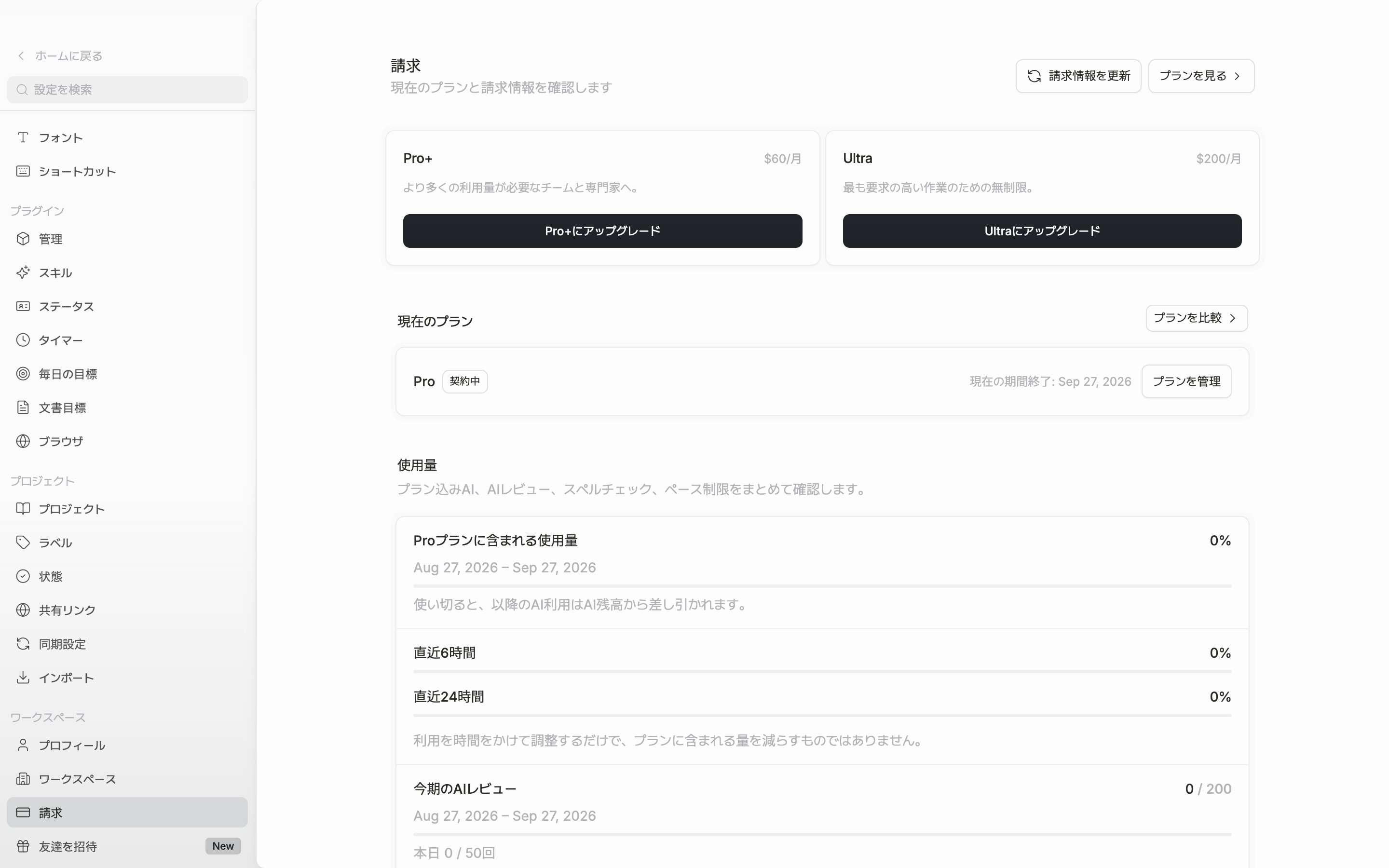Image resolution: width=1389 pixels, height=868 pixels.
Task: Click the Proプランに含まれる使用量 progress bar
Action: tap(822, 586)
